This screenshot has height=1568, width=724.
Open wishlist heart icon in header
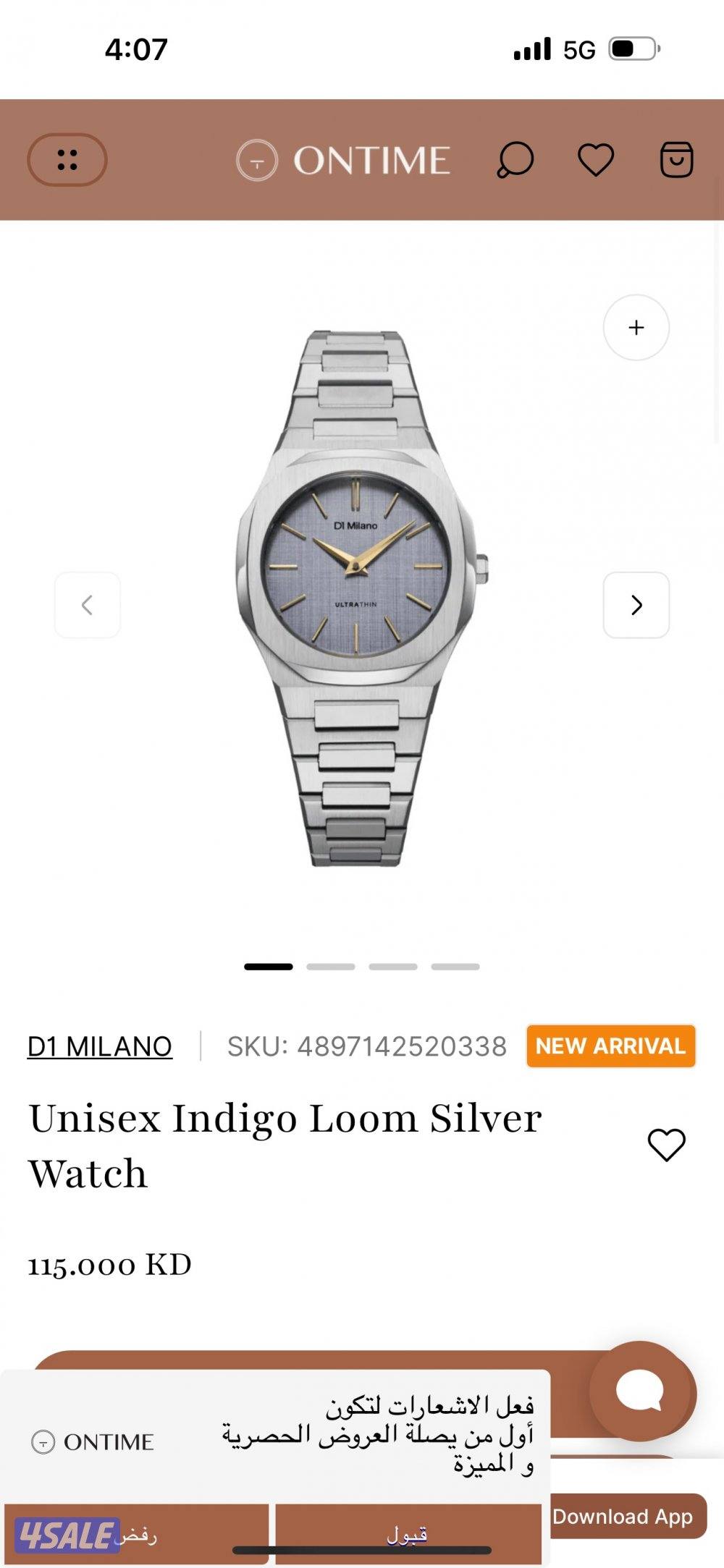(x=596, y=160)
